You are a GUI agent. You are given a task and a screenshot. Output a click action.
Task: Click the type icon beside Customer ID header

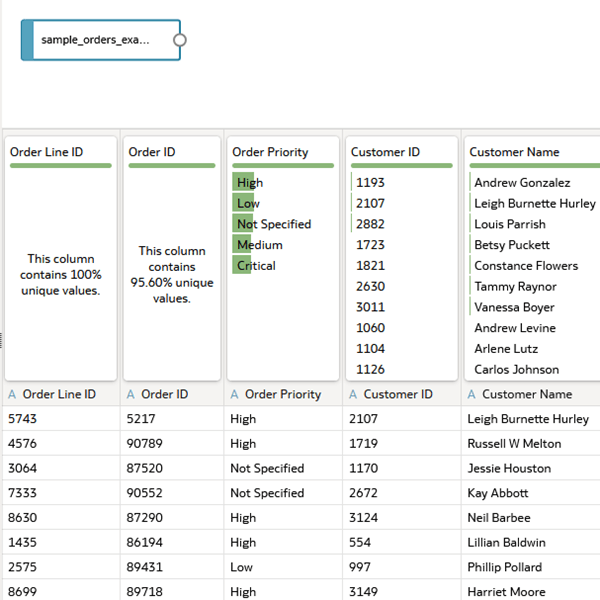pos(353,394)
